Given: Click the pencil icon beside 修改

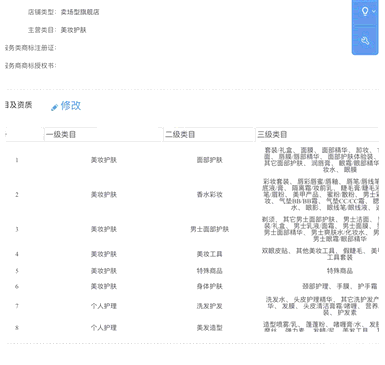Looking at the screenshot, I should click(x=54, y=107).
